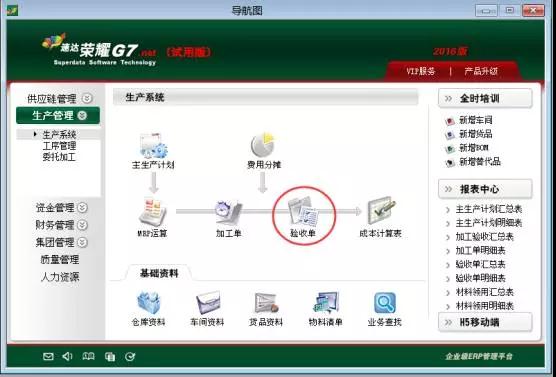The width and height of the screenshot is (556, 377).
Task: Open the 物料清单 icon
Action: [x=326, y=303]
